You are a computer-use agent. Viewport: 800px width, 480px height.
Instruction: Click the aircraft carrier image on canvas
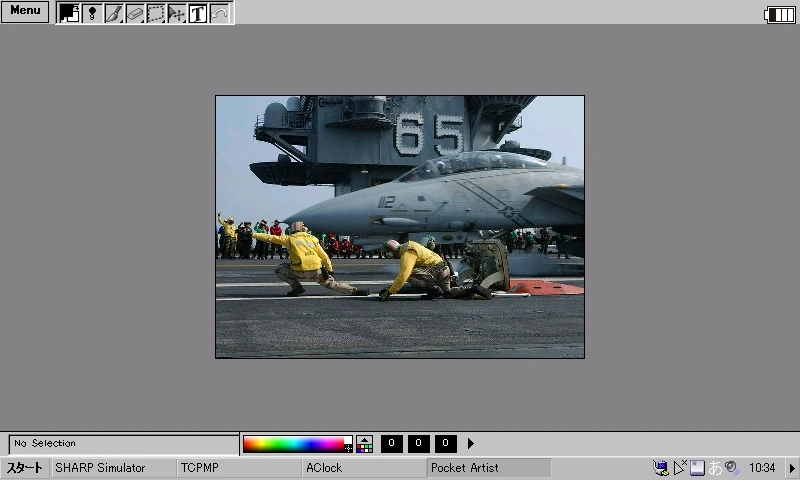[x=400, y=227]
